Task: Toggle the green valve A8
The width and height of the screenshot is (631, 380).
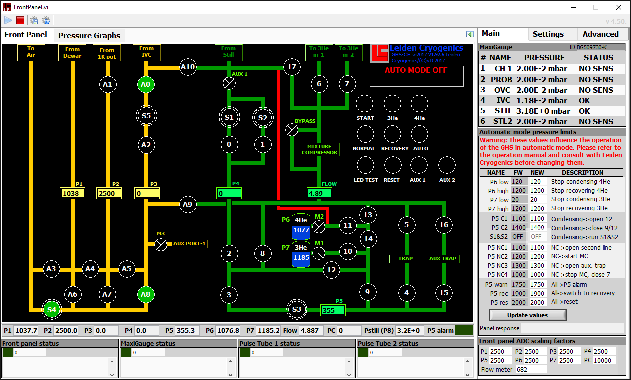Action: [x=146, y=295]
